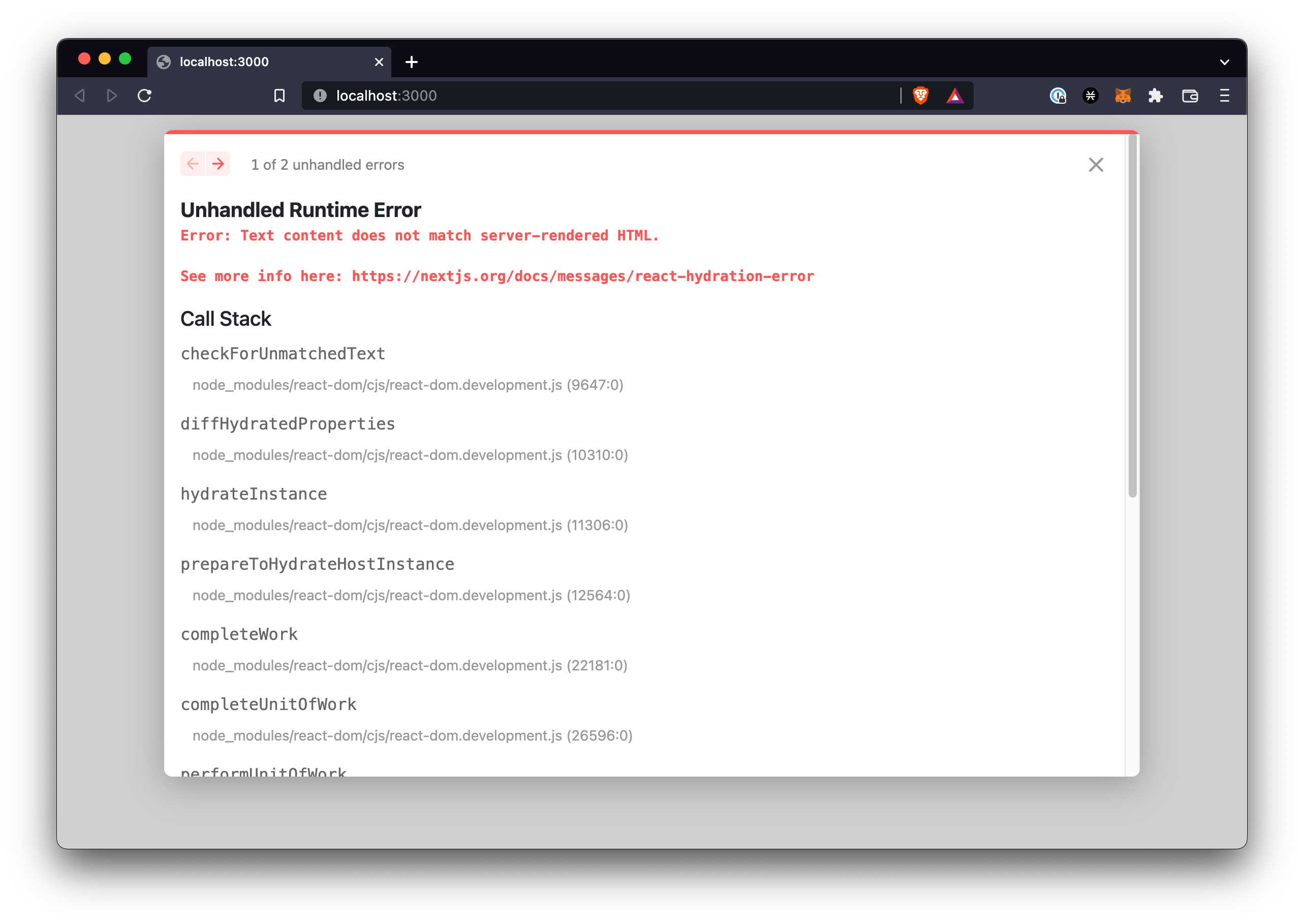Reload the localhost page
The image size is (1304, 924).
click(x=144, y=96)
